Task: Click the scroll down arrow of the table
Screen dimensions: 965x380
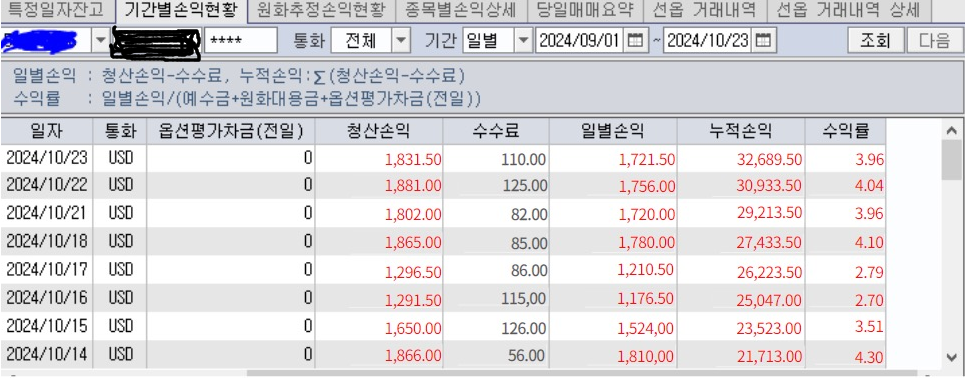Action: coord(951,357)
